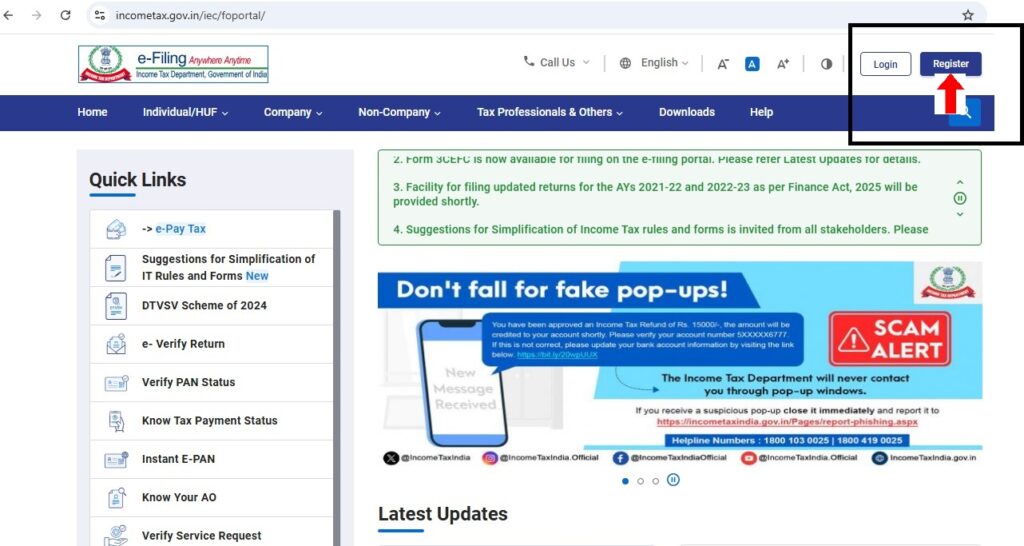Click the browser forward arrow
The width and height of the screenshot is (1024, 546).
37,15
